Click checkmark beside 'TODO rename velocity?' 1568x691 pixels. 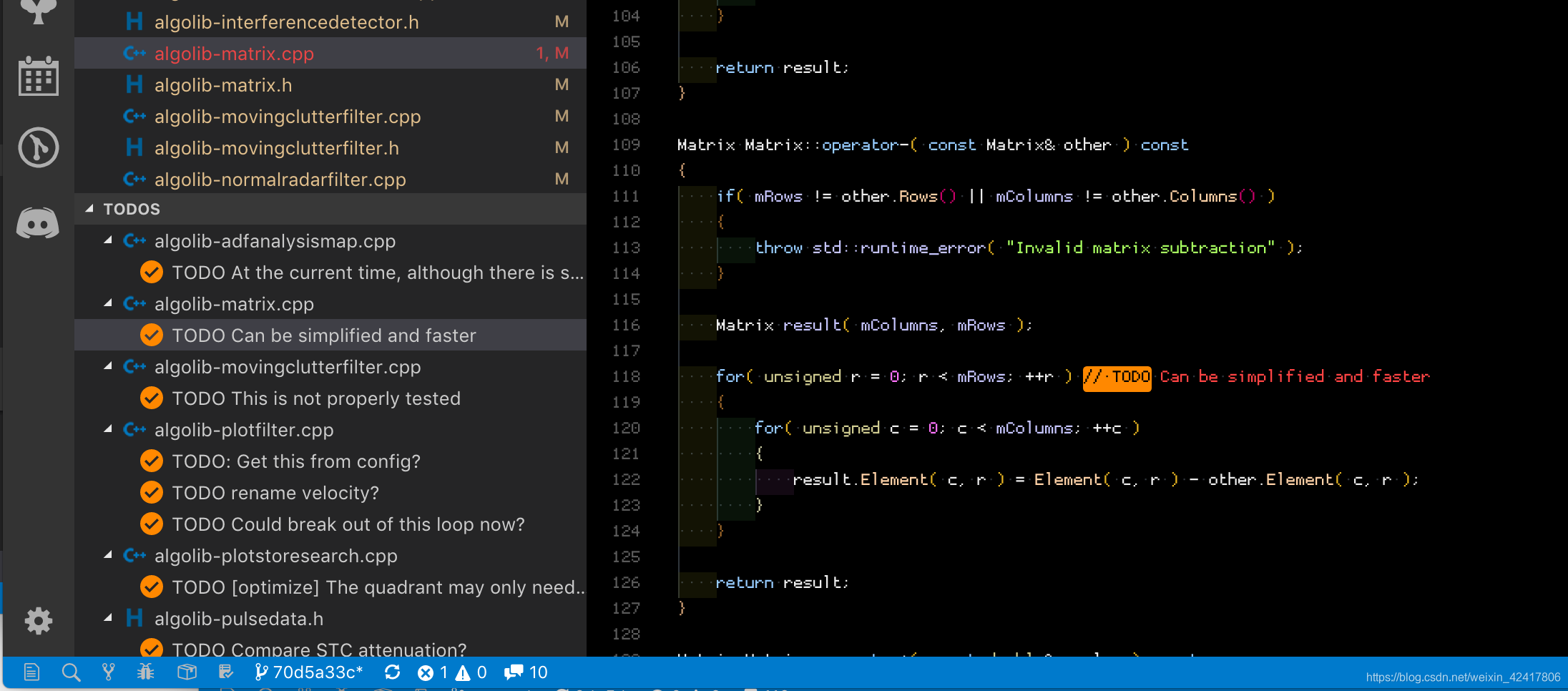152,492
